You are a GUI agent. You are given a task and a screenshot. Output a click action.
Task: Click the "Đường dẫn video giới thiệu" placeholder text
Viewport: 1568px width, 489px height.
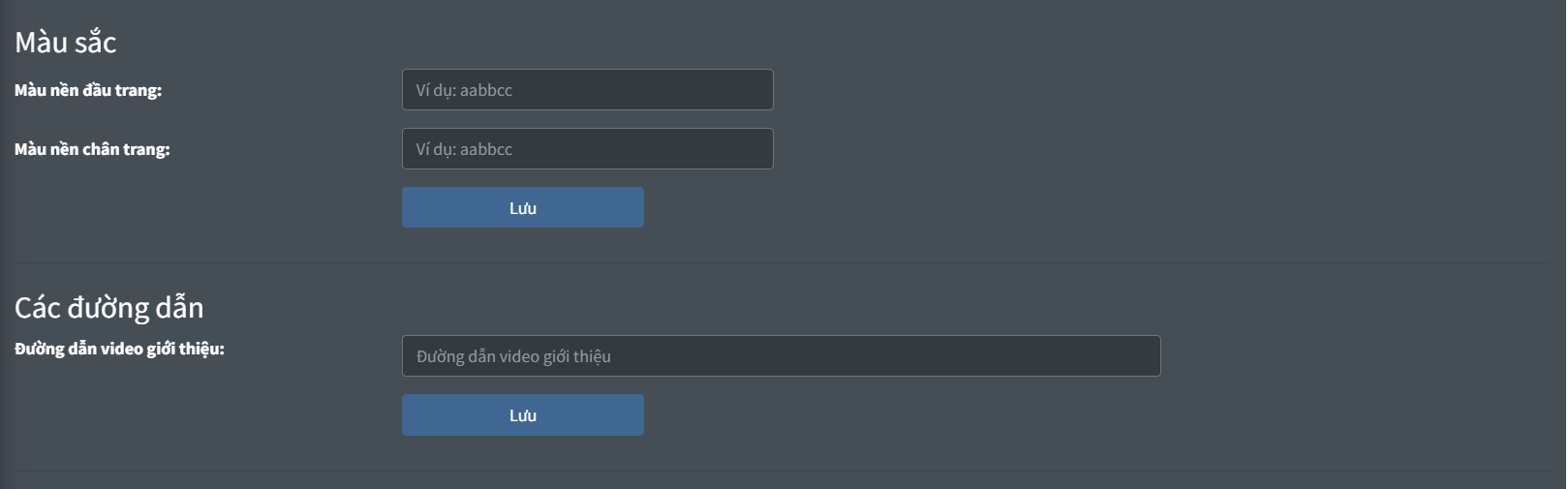tap(514, 356)
